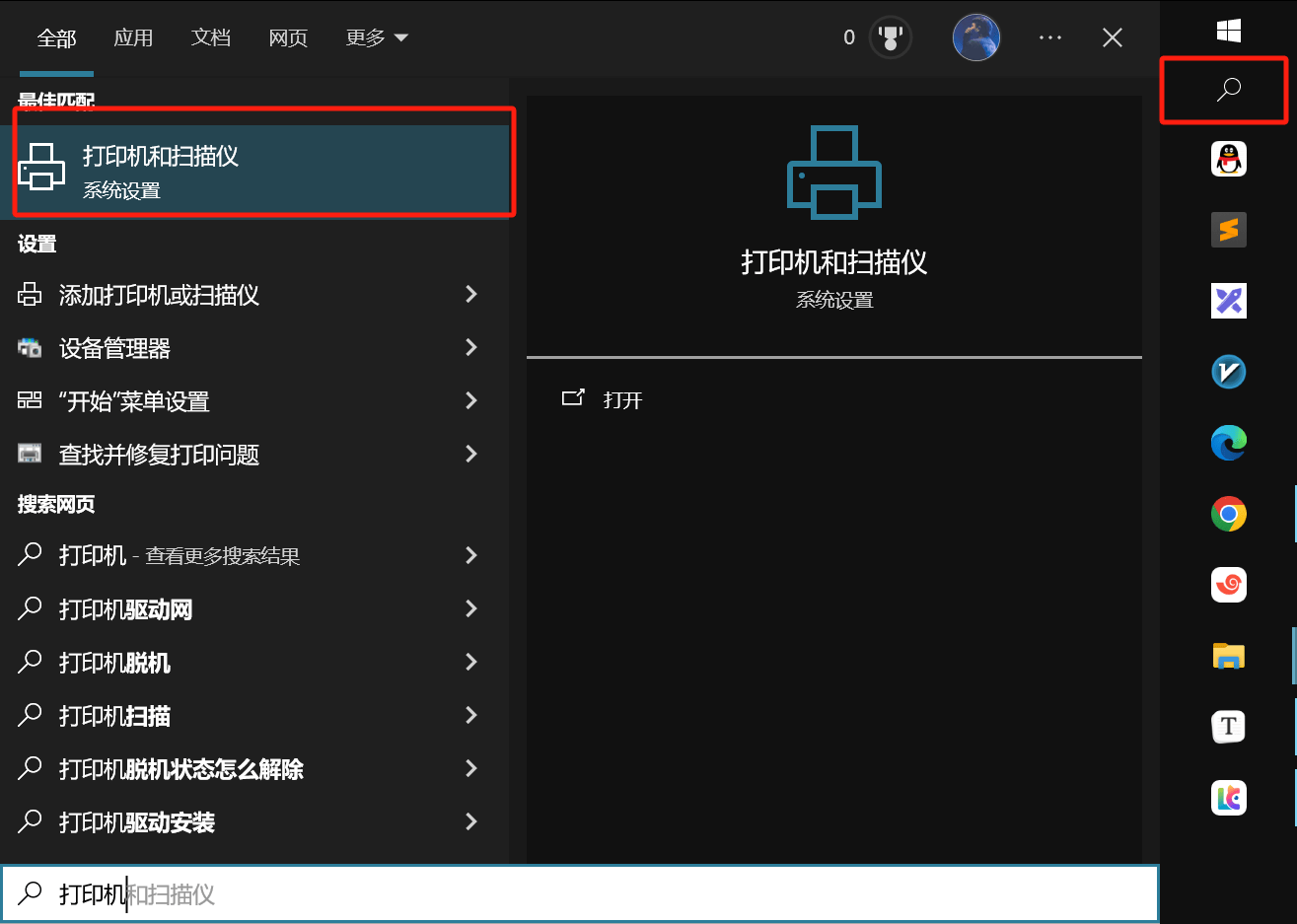The image size is (1297, 924).
Task: Click the rewards trophy icon
Action: [x=891, y=38]
